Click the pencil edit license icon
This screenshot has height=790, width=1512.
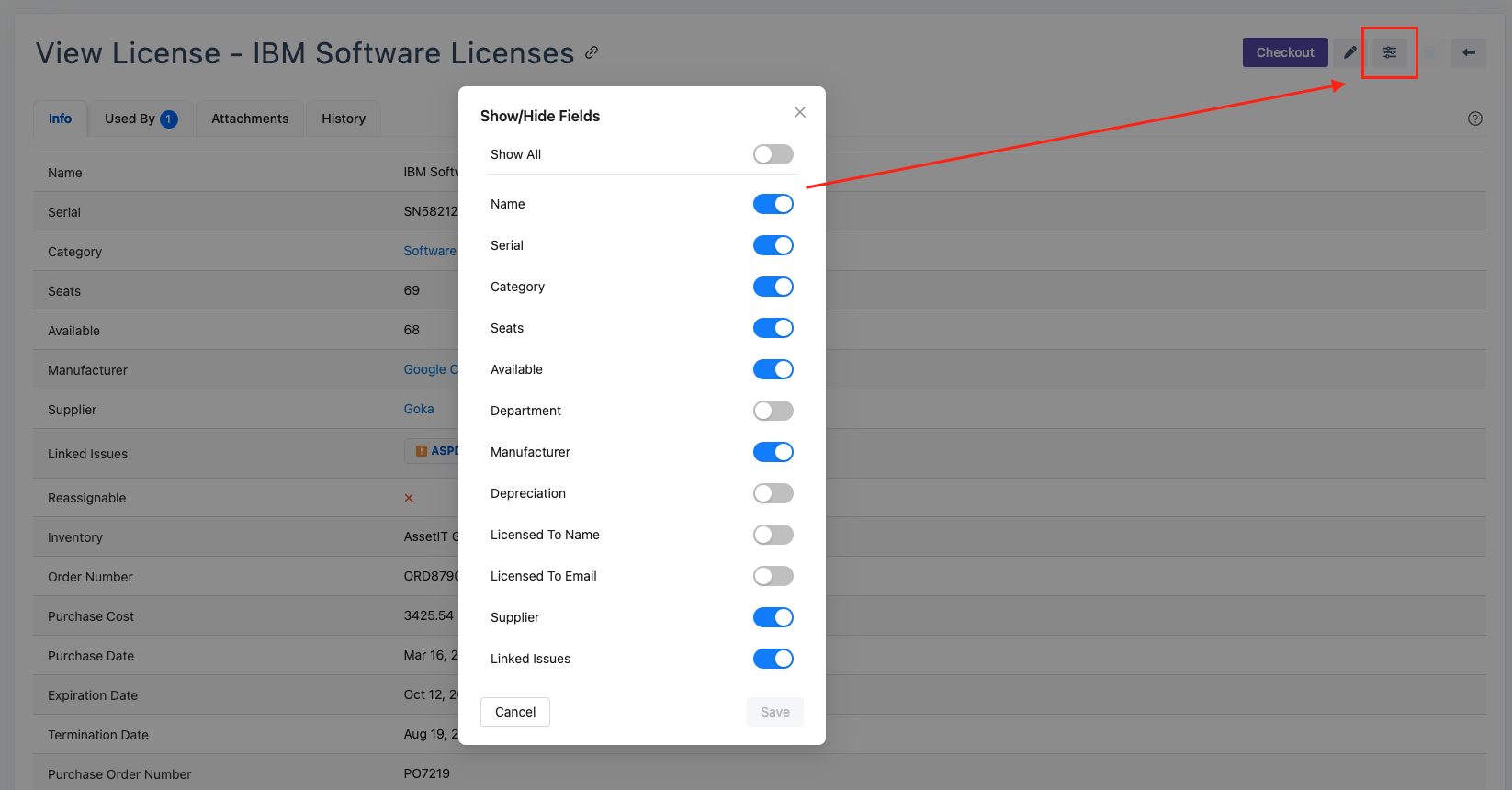click(1349, 52)
